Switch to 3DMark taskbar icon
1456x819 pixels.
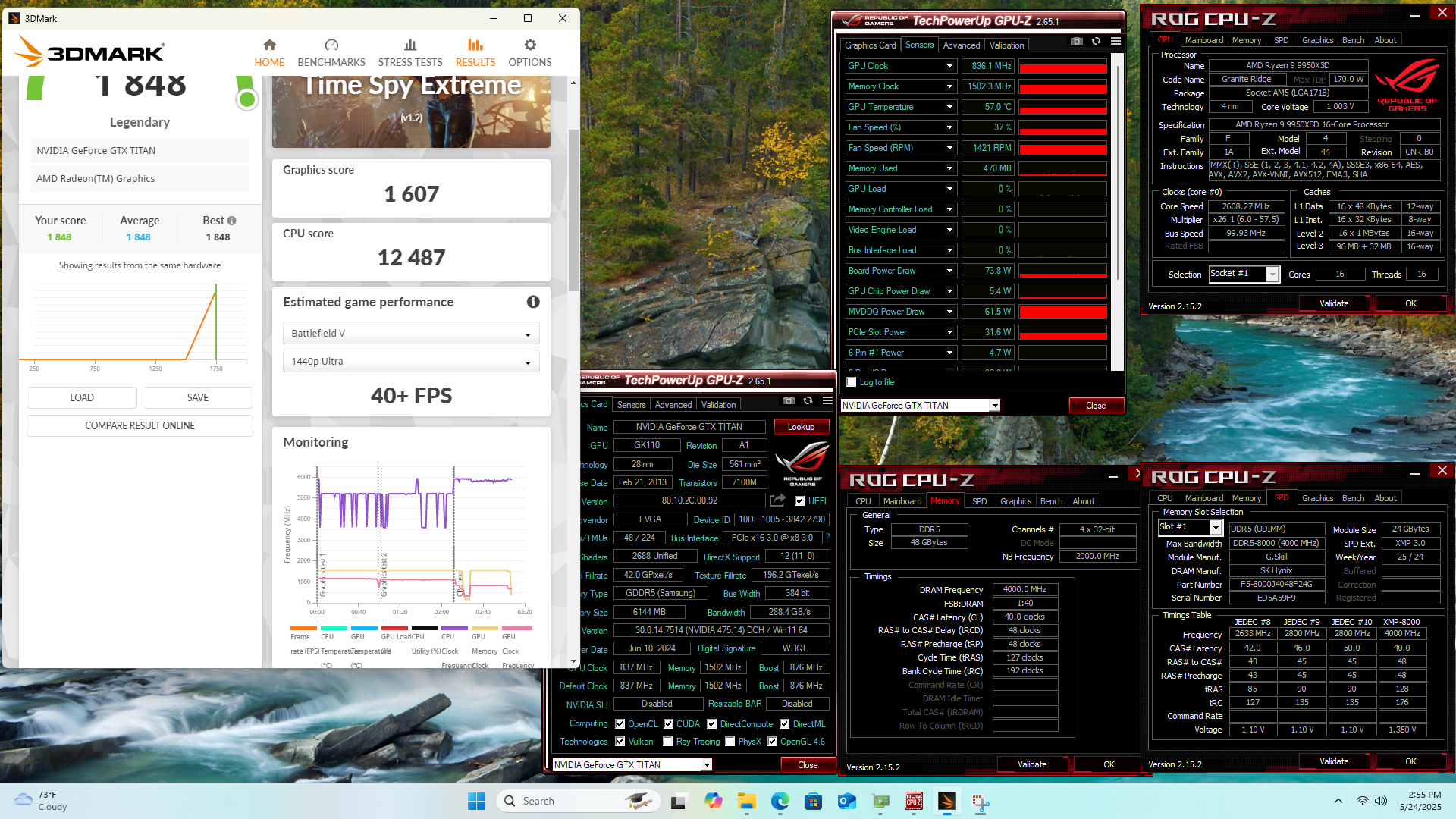(946, 801)
